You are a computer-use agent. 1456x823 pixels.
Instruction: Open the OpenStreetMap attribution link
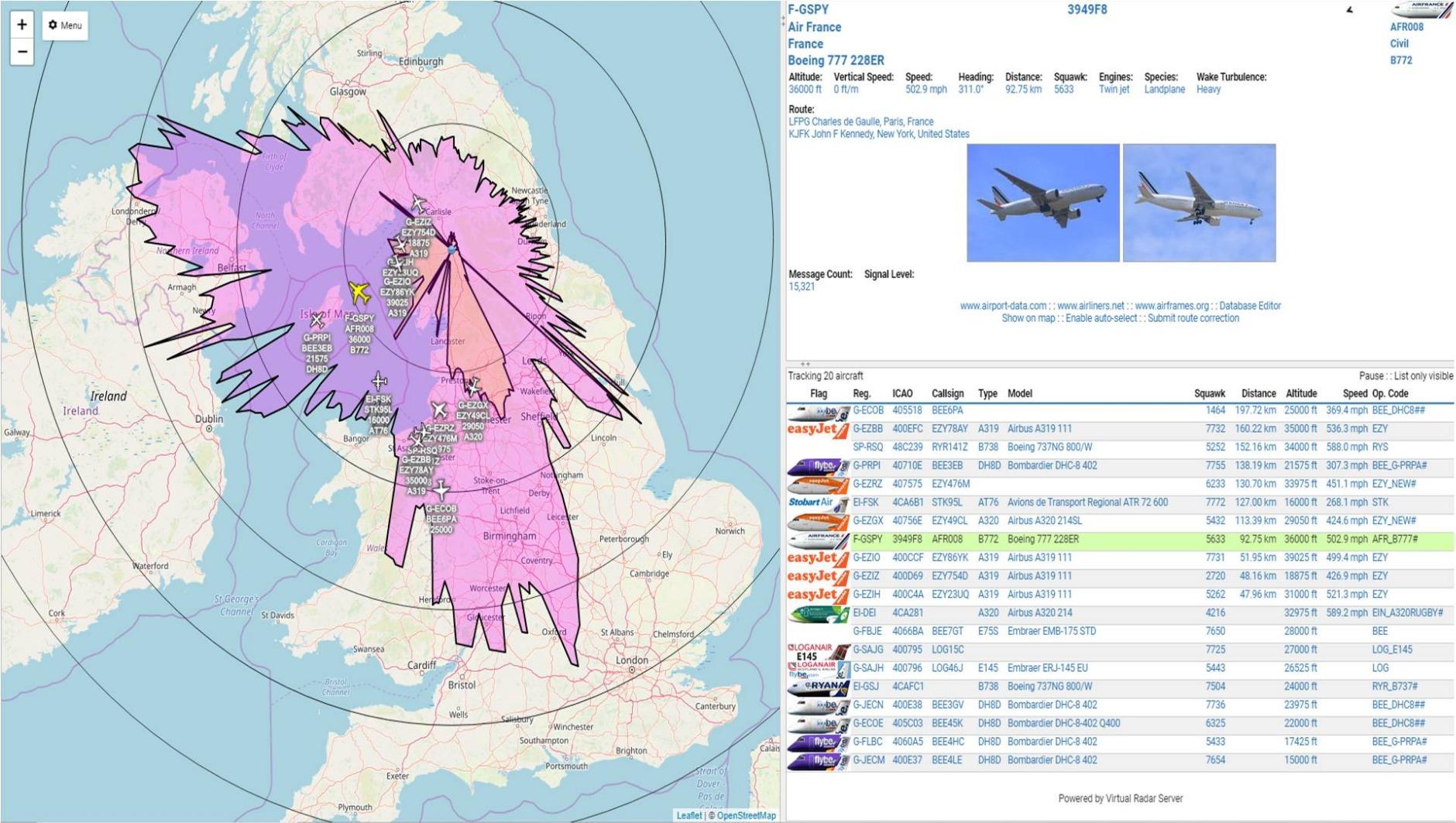[746, 815]
